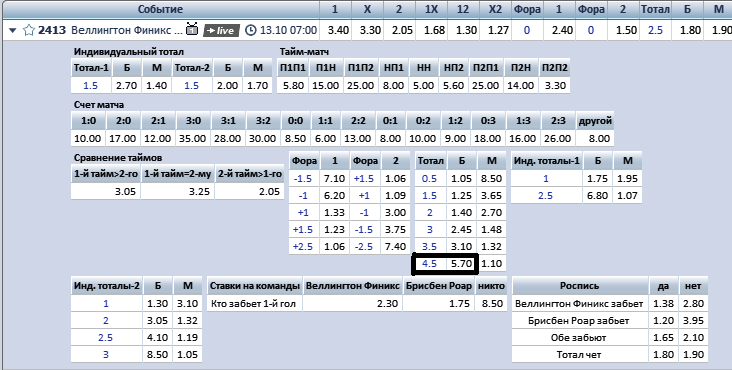Screen dimensions: 732x370
Task: Pick Инд. тоталы-2 2.5 over odds 4.10
Action: pos(157,337)
